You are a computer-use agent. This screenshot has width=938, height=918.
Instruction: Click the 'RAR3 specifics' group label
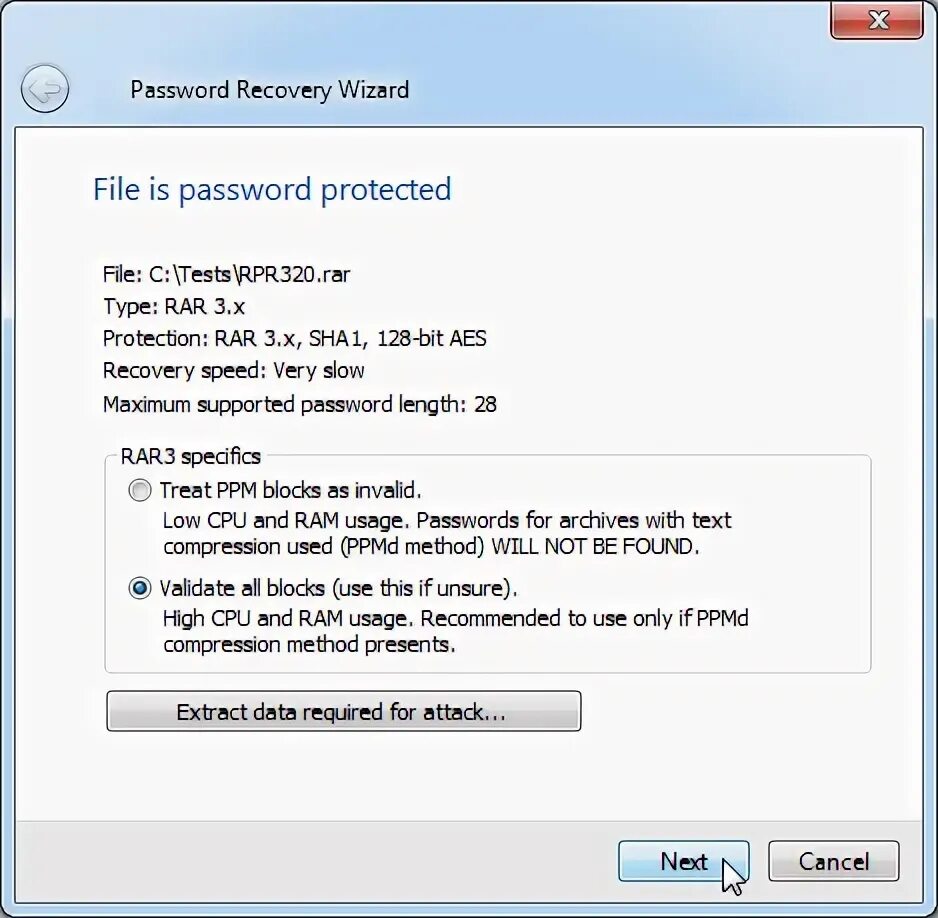[x=190, y=456]
